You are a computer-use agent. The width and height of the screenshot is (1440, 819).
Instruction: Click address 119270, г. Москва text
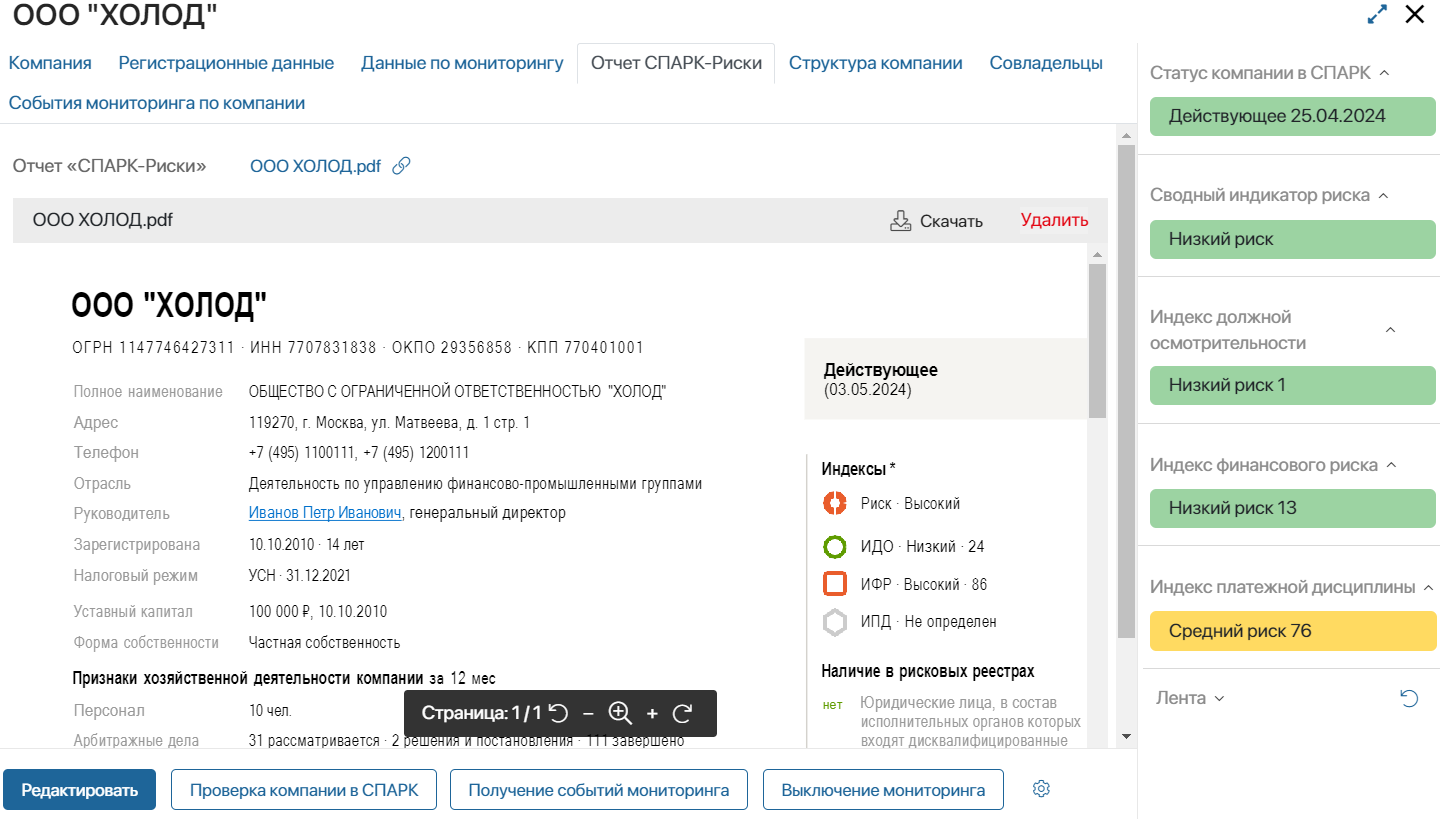click(x=389, y=422)
